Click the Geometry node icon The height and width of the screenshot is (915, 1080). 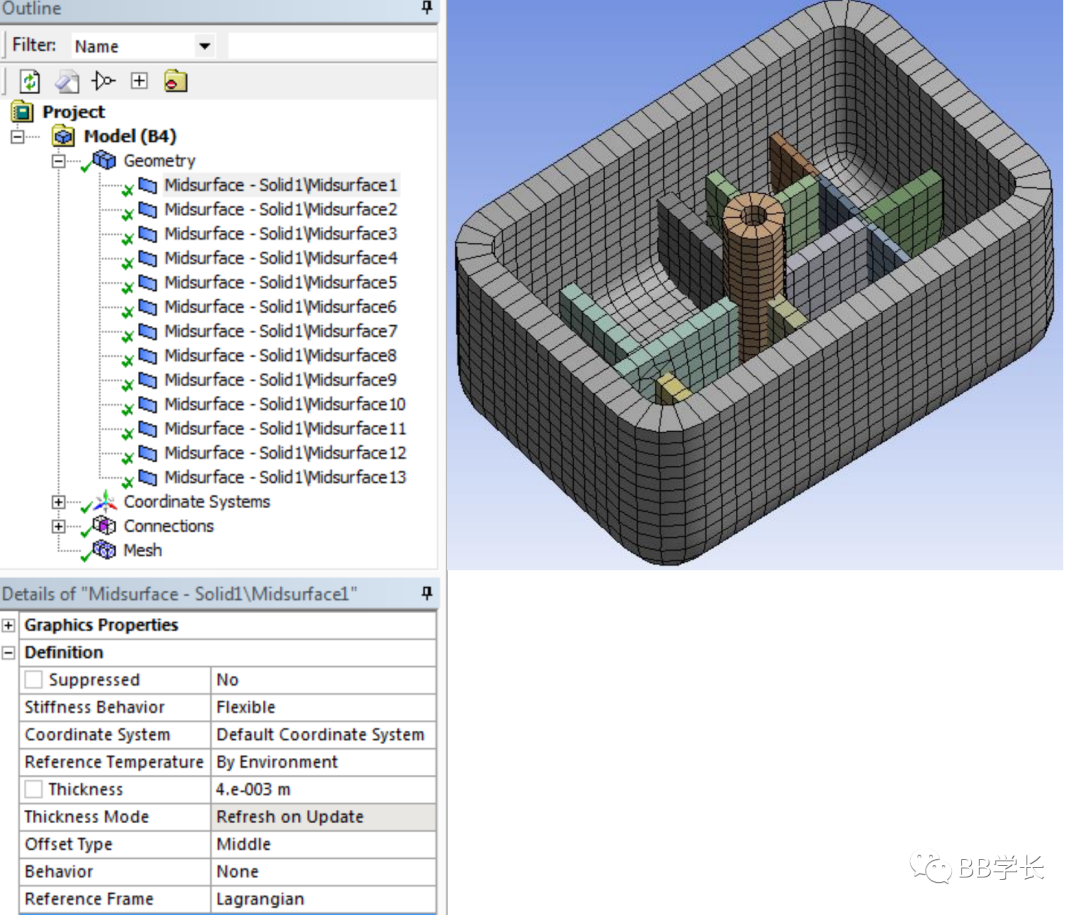click(104, 161)
